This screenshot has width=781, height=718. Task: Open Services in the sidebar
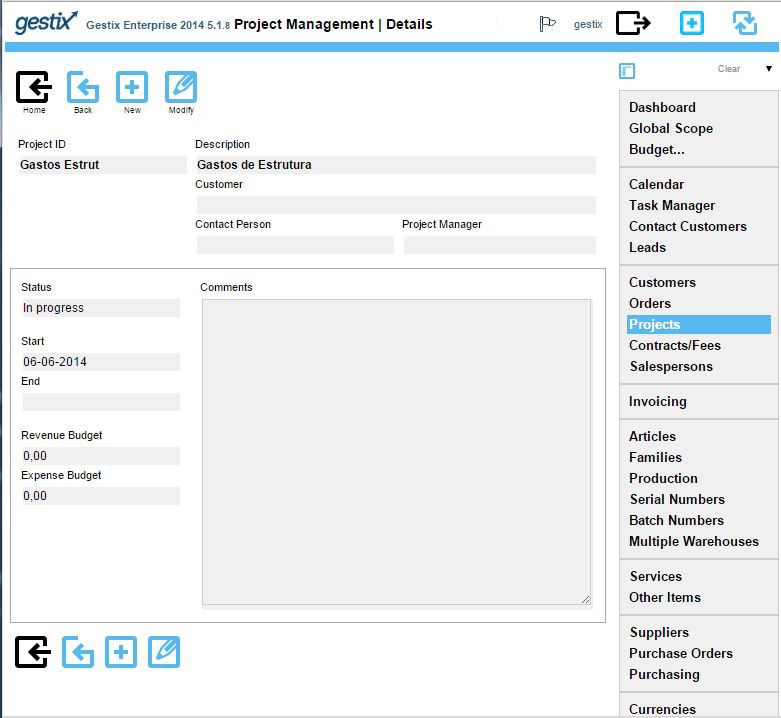655,576
